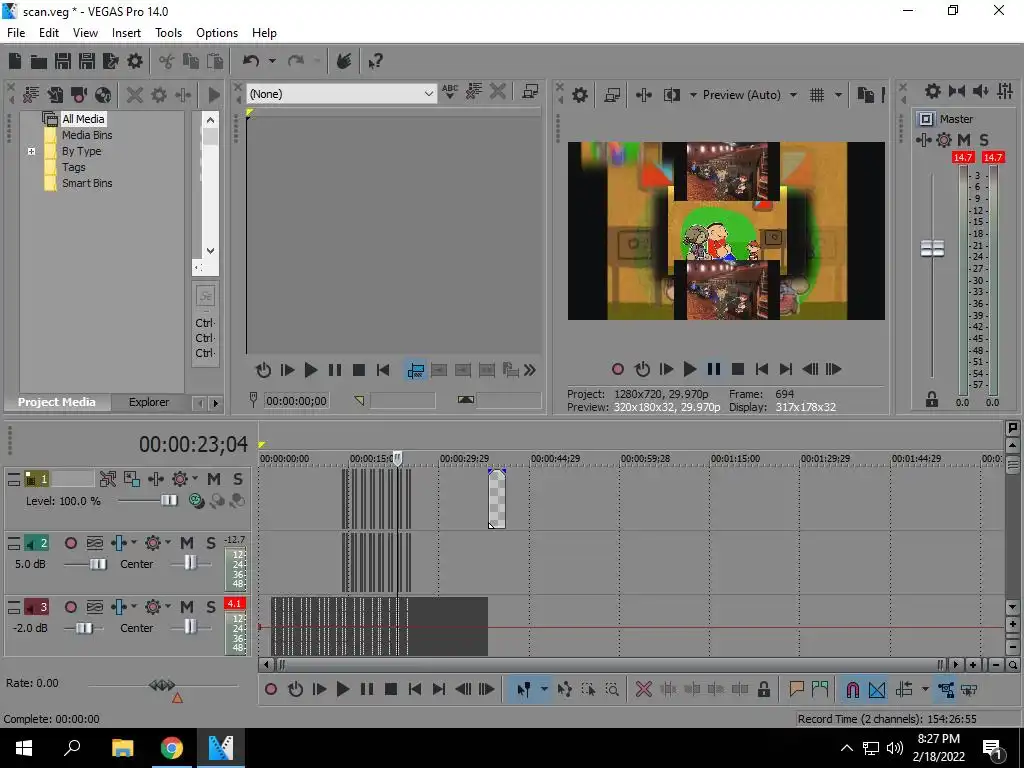Adjust track 3 volume slider

[84, 628]
